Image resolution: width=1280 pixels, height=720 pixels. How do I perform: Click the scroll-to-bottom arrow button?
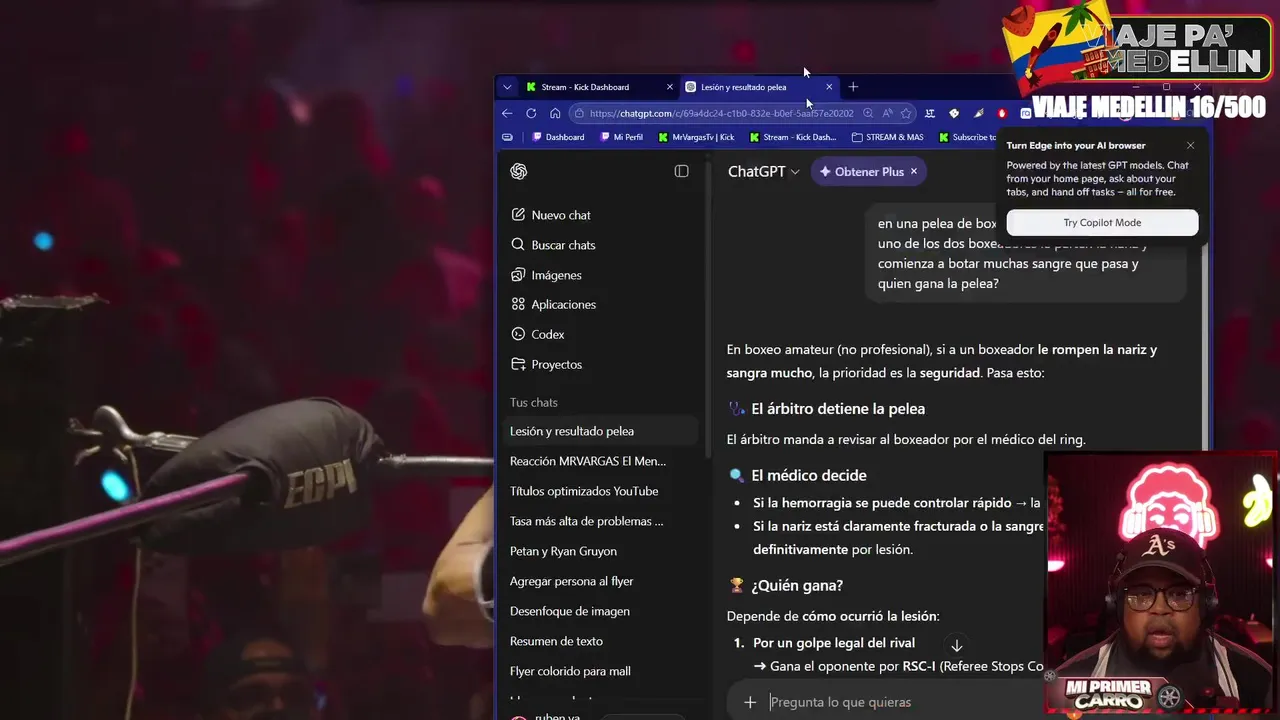click(956, 646)
